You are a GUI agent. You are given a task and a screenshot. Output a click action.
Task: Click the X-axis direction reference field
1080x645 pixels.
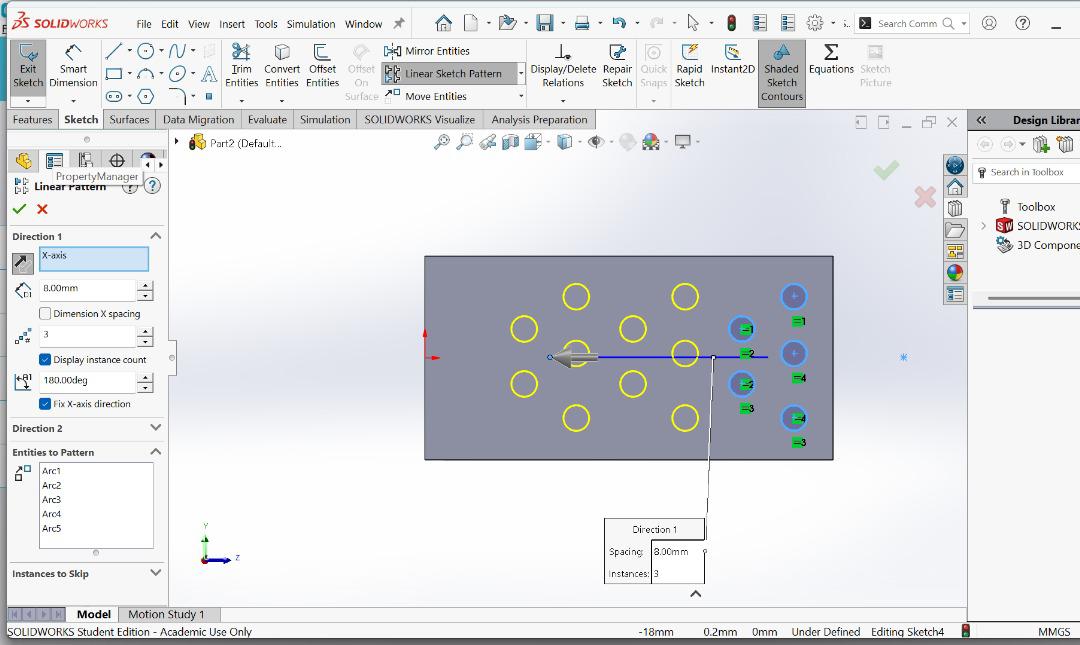pyautogui.click(x=94, y=258)
